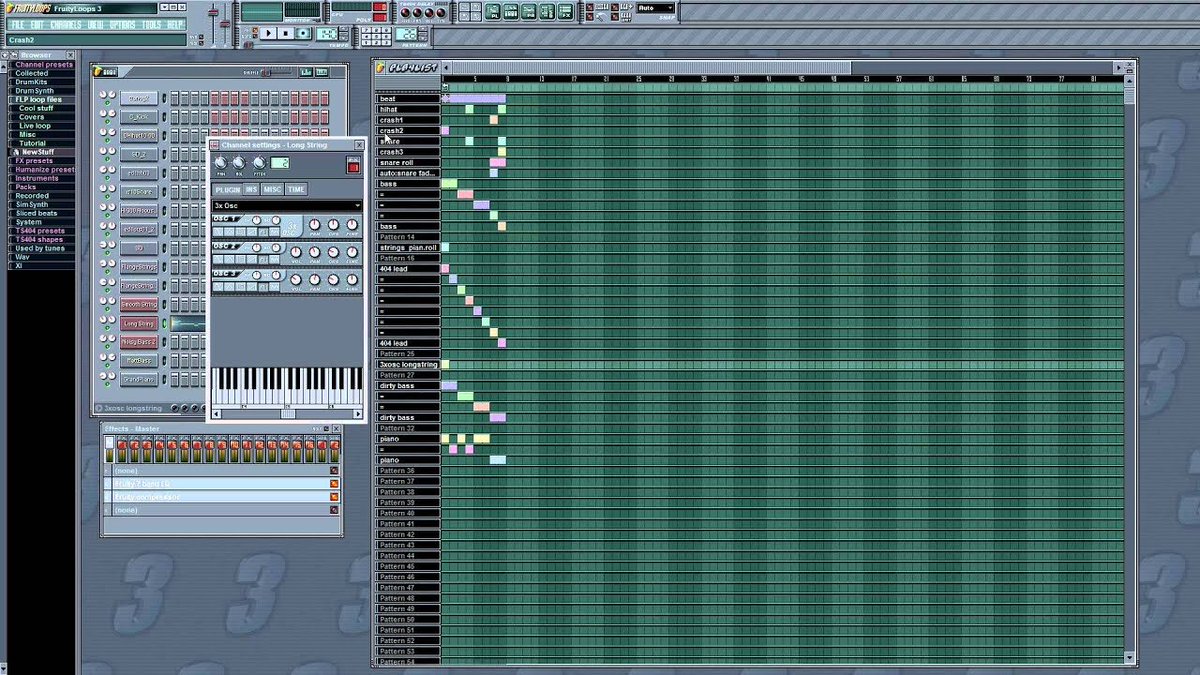
Task: Open the EDIT menu
Action: (38, 24)
